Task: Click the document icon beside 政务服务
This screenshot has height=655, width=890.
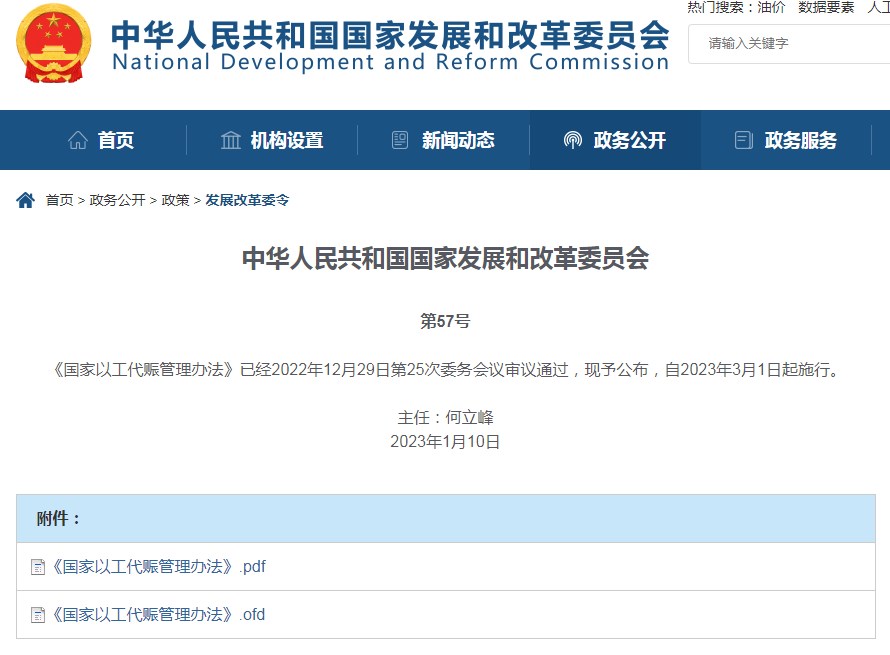Action: pyautogui.click(x=744, y=140)
